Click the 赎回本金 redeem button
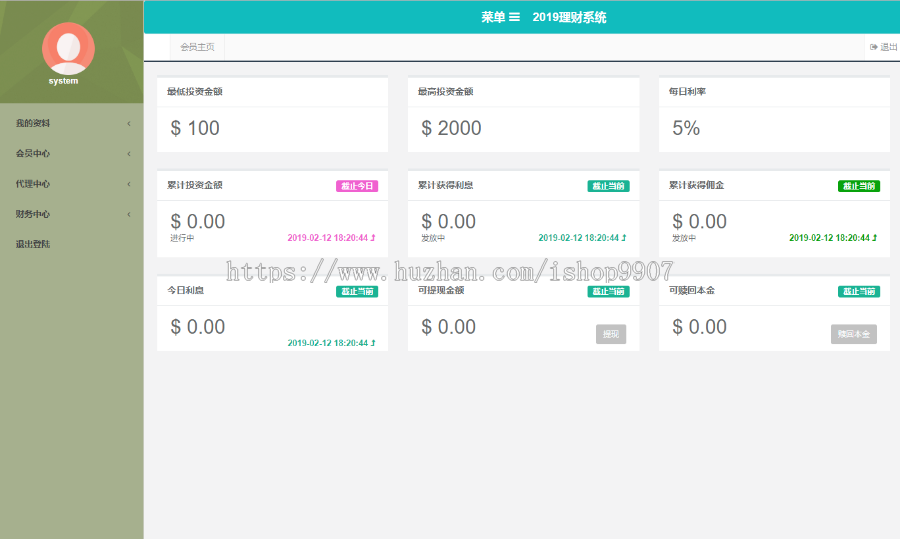Screen dimensions: 900x539 [x=854, y=334]
